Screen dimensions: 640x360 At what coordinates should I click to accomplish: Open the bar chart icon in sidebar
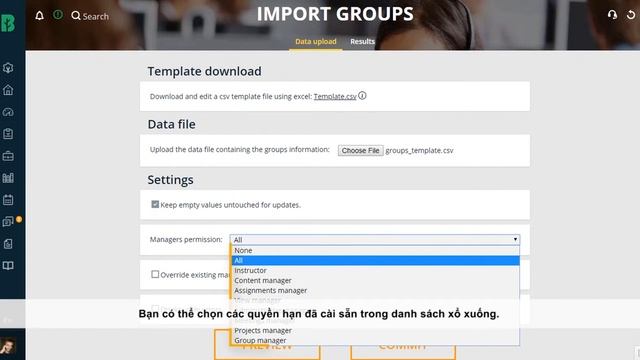(8, 178)
